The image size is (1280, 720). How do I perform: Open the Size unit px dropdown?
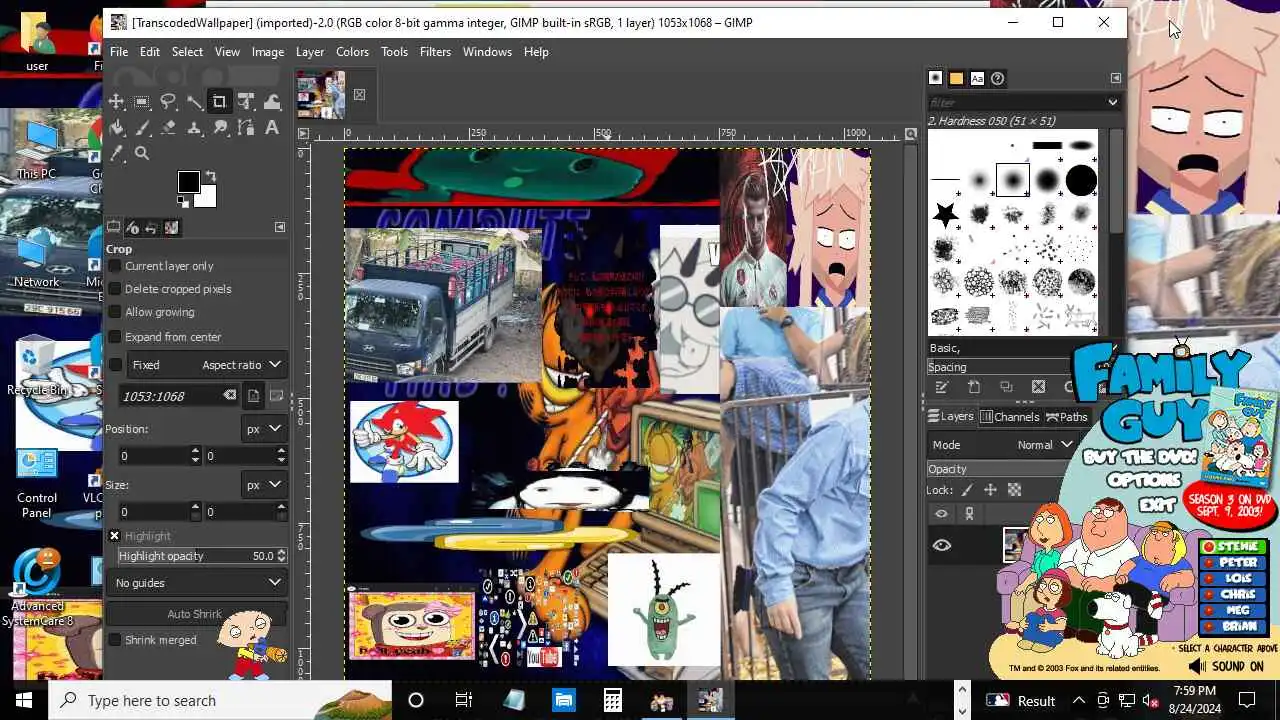click(264, 485)
